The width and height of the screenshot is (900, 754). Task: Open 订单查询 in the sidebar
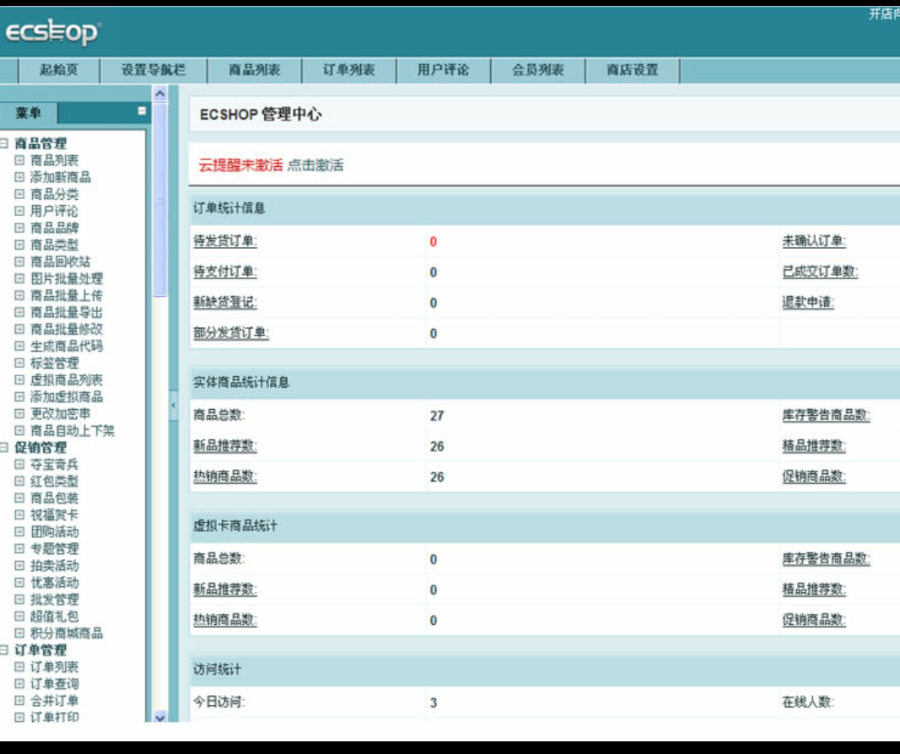tap(54, 683)
